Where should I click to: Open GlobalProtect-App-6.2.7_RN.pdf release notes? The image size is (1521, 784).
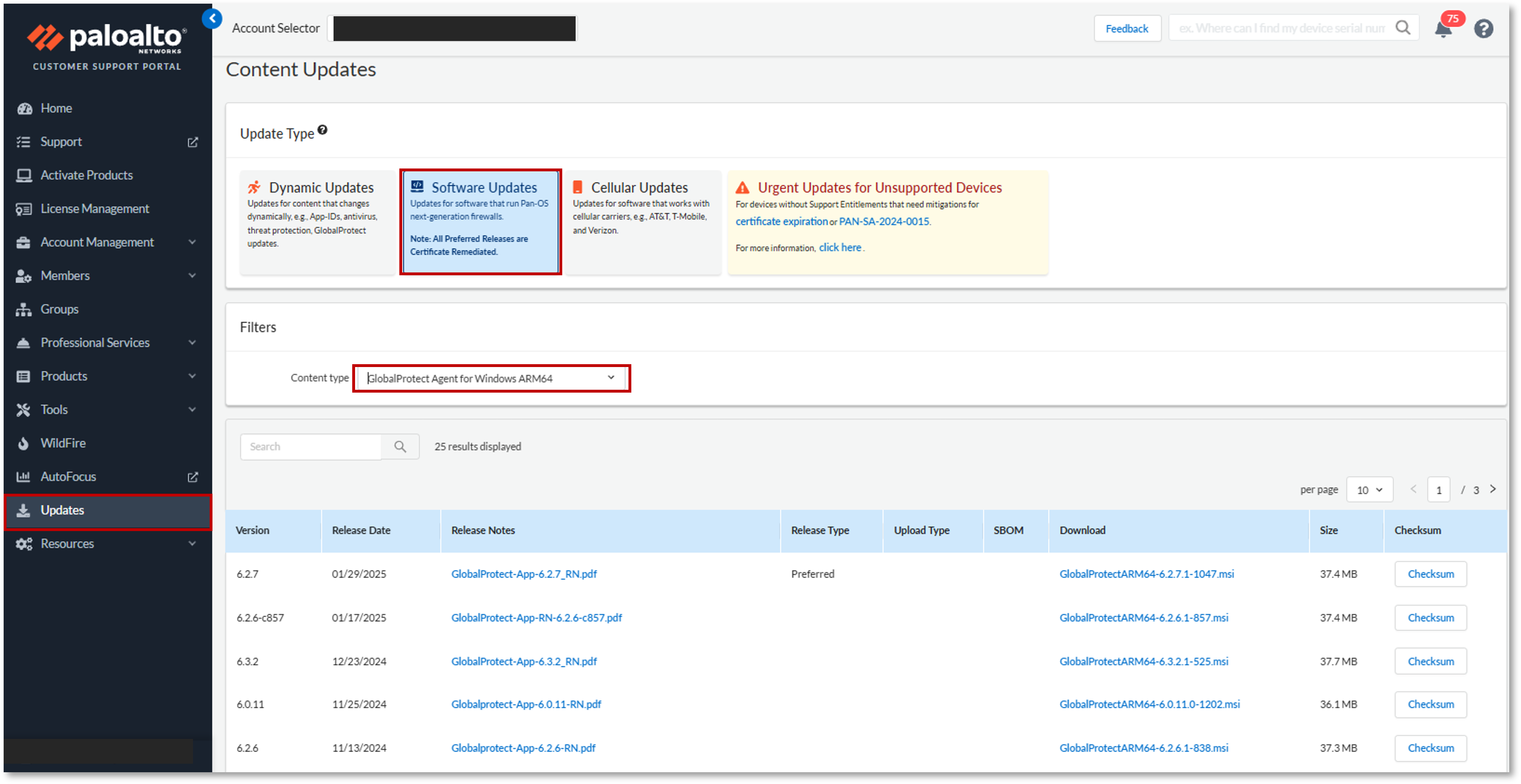(524, 575)
